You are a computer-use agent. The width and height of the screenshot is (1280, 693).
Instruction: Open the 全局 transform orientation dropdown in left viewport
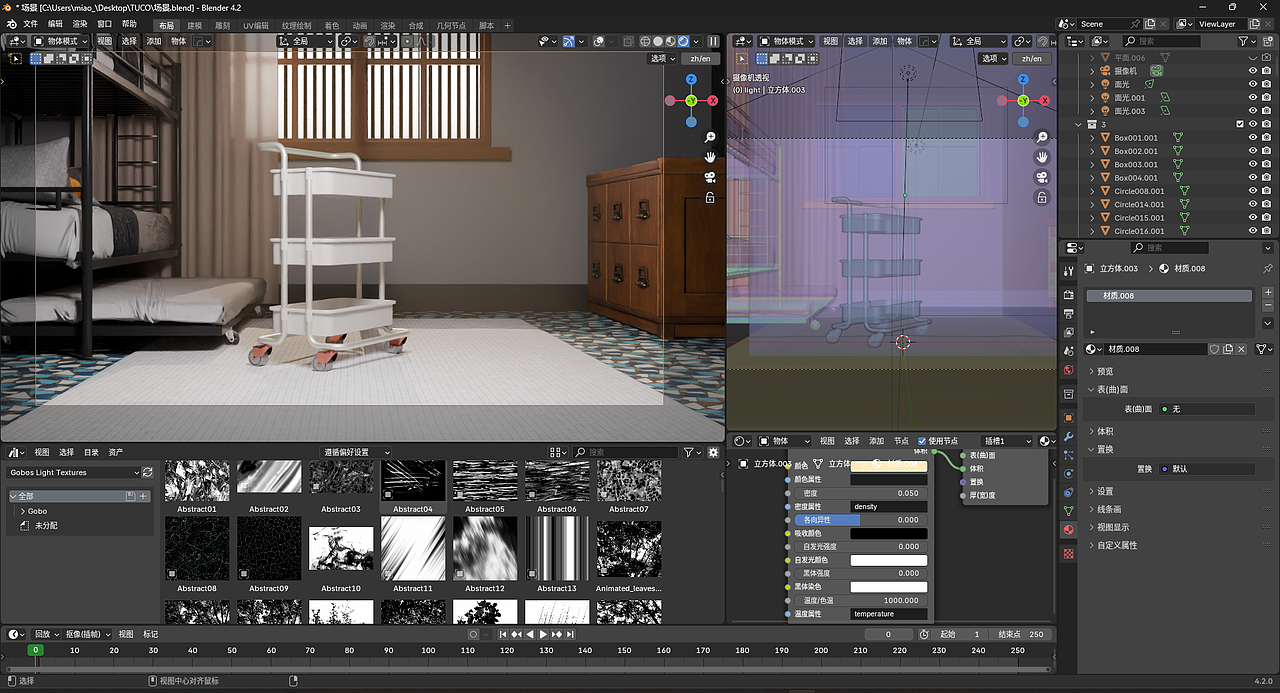point(305,41)
